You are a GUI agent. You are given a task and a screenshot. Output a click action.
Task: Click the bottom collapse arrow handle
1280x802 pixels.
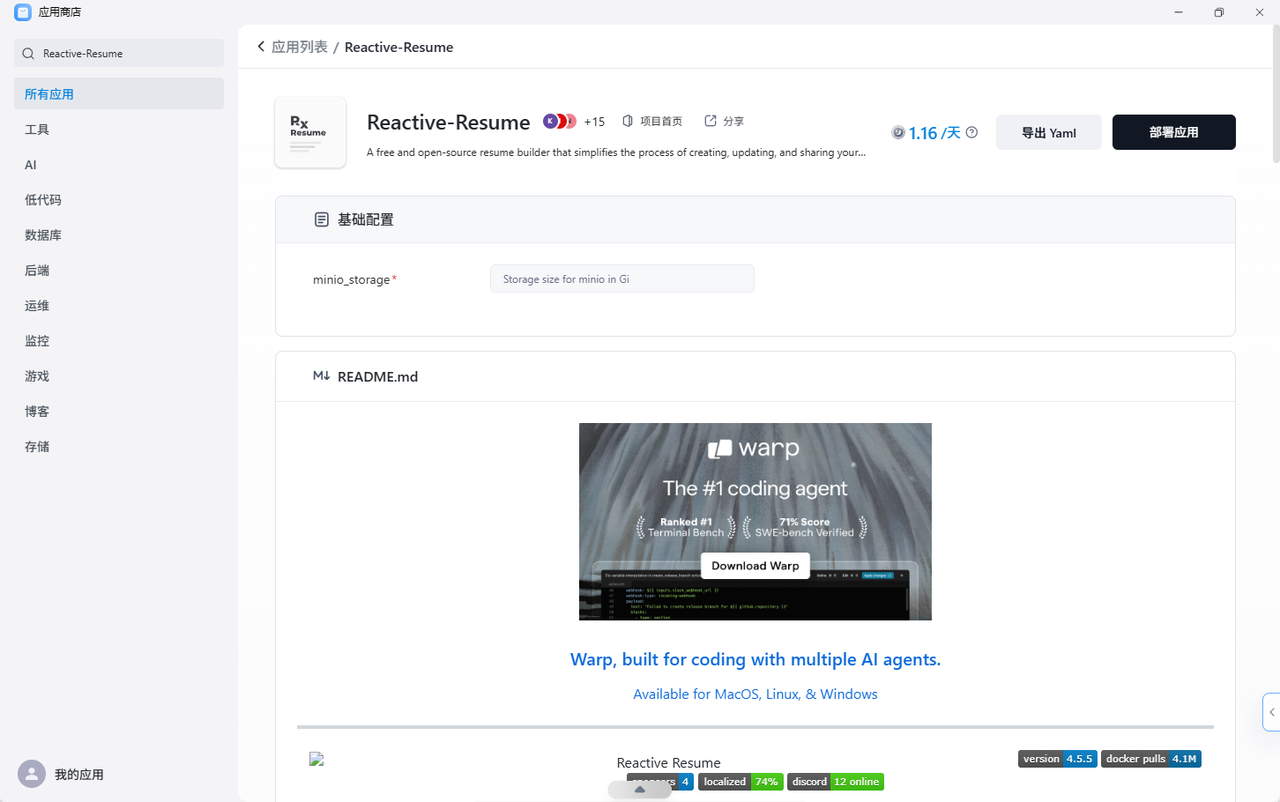639,790
